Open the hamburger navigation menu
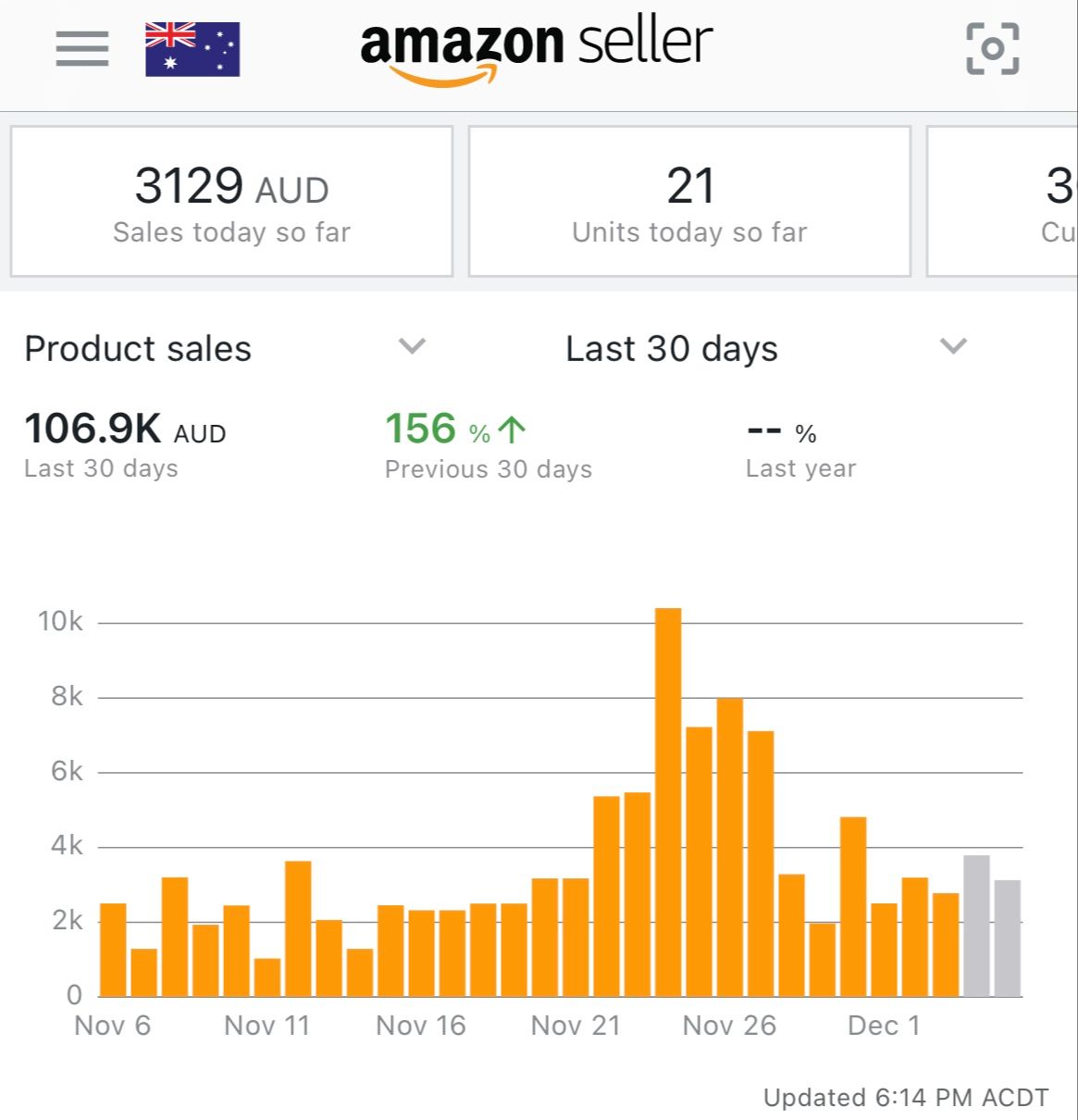This screenshot has width=1078, height=1120. (82, 48)
